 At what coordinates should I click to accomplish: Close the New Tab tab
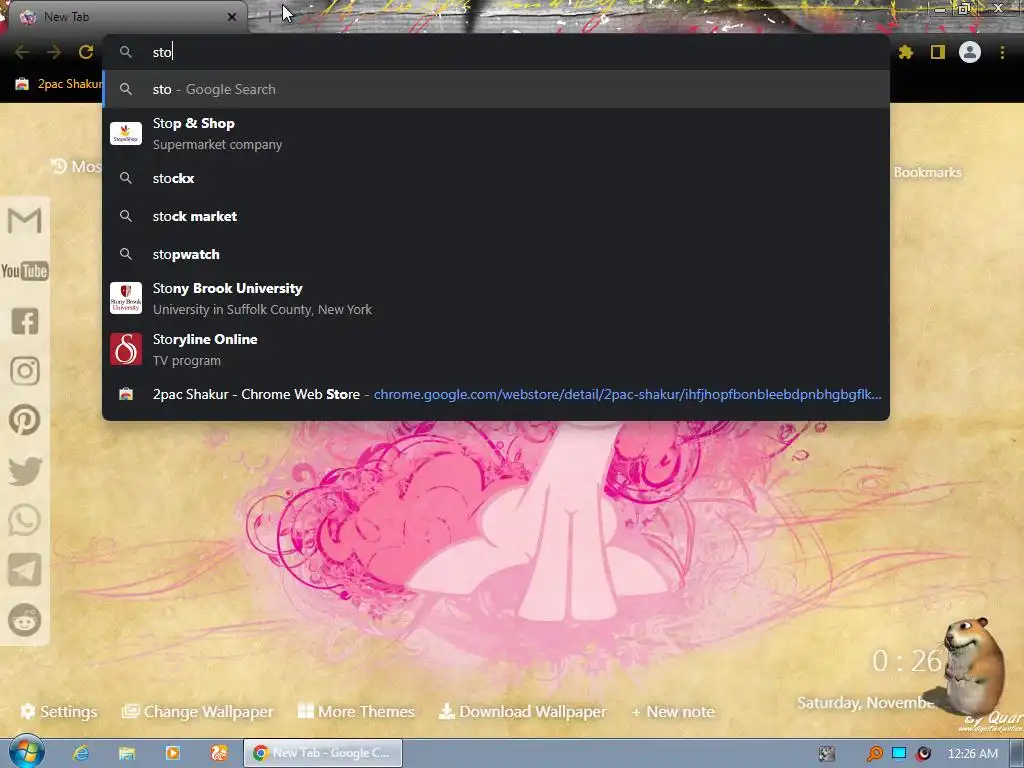point(232,17)
